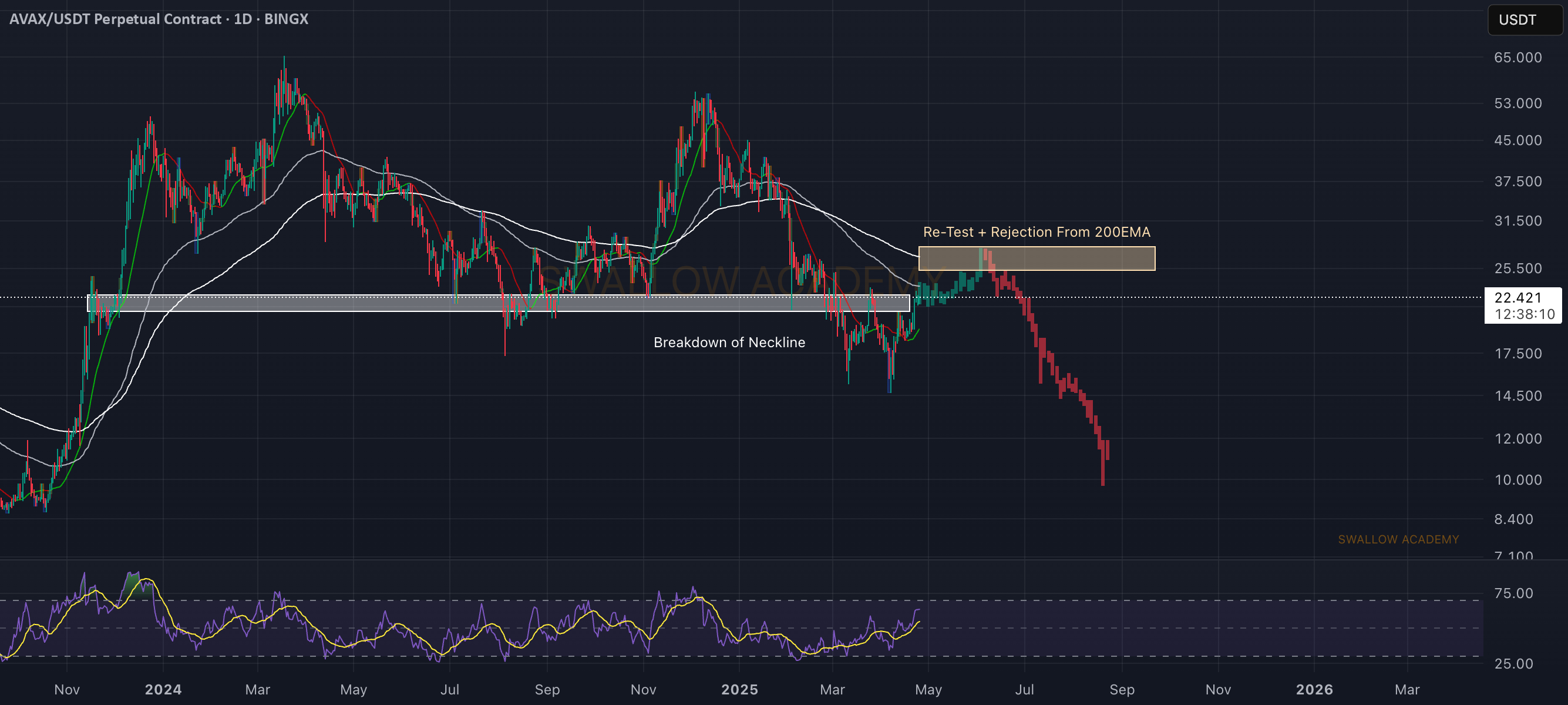Viewport: 1568px width, 705px height.
Task: Click the 10.000 price scale label
Action: tap(1518, 480)
